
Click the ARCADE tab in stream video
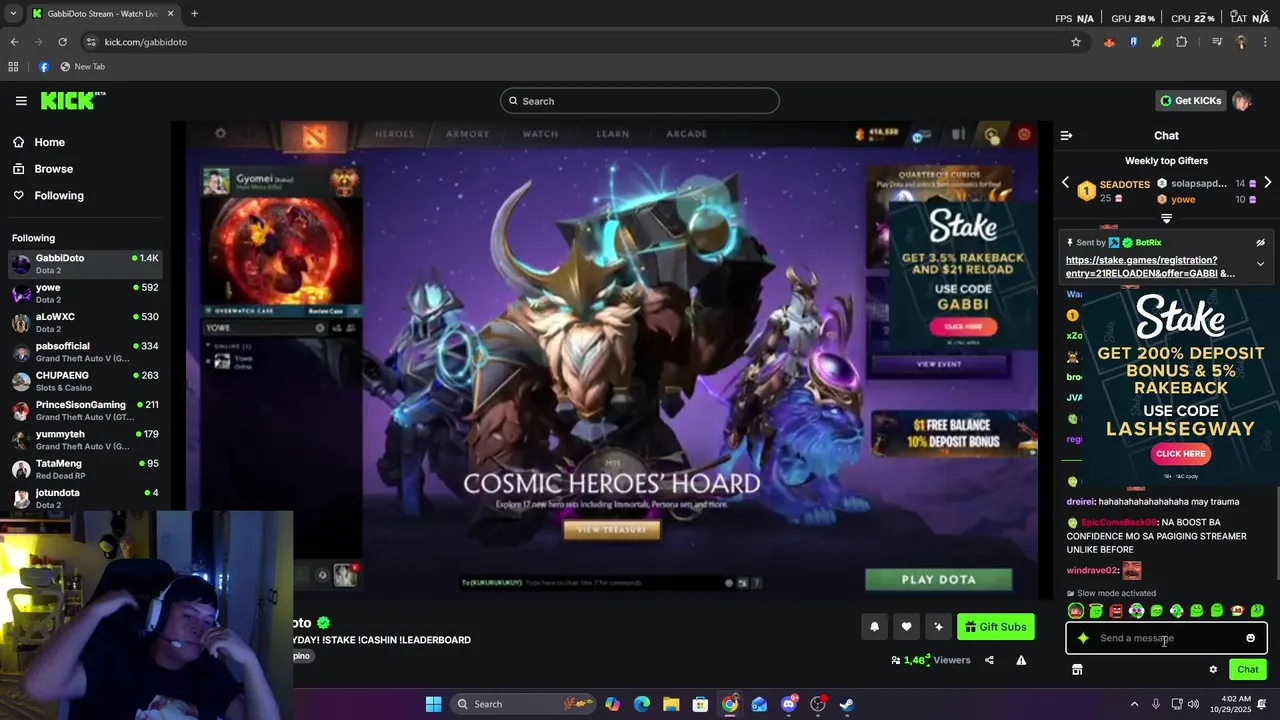coord(687,134)
